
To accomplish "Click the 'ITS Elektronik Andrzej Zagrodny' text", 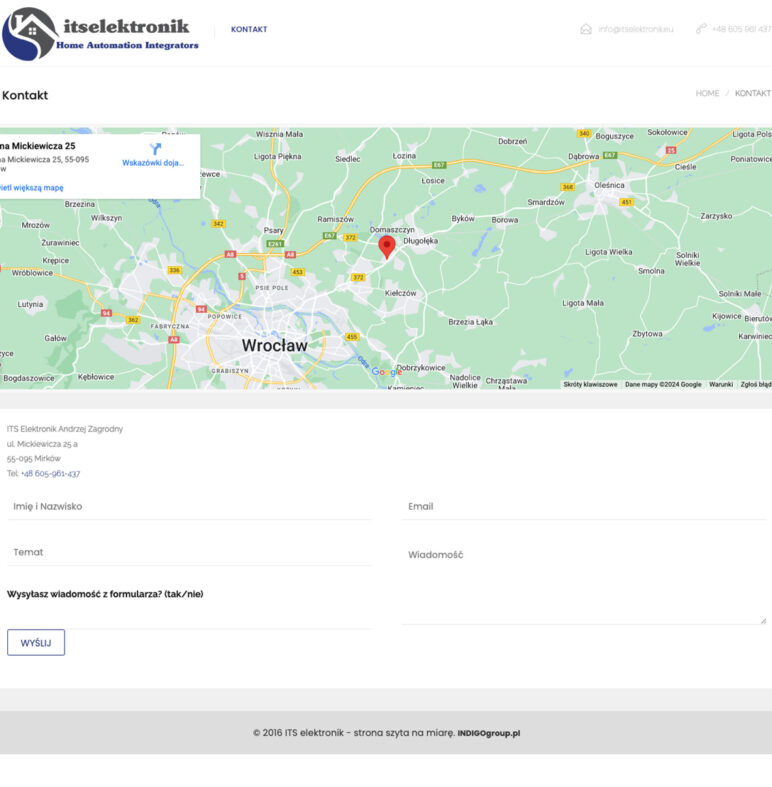I will (65, 429).
